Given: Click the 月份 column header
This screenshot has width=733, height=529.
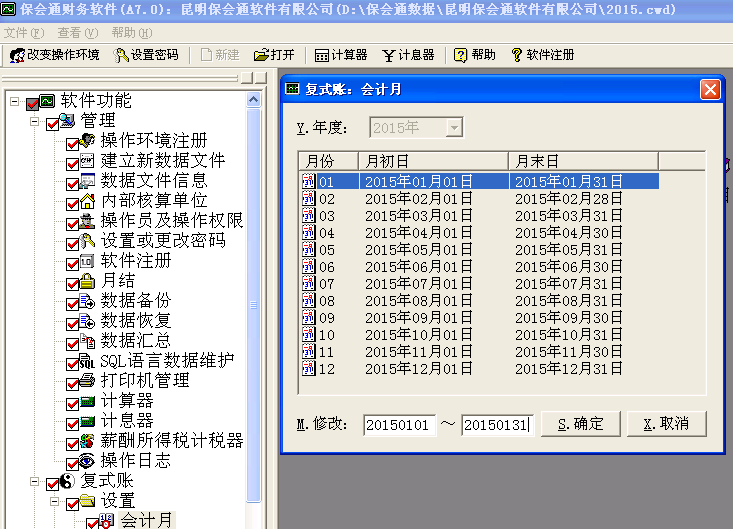Looking at the screenshot, I should click(x=329, y=161).
